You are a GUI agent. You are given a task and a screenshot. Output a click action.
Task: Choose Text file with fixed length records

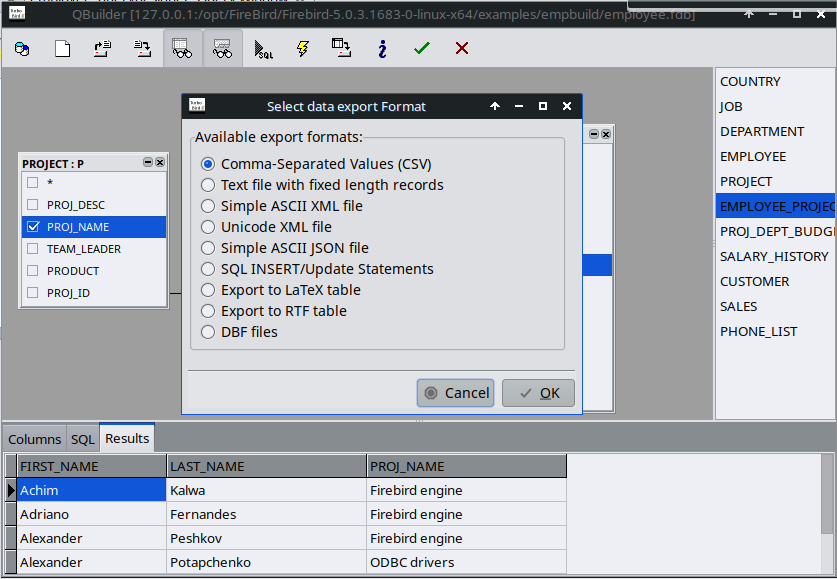pyautogui.click(x=322, y=185)
